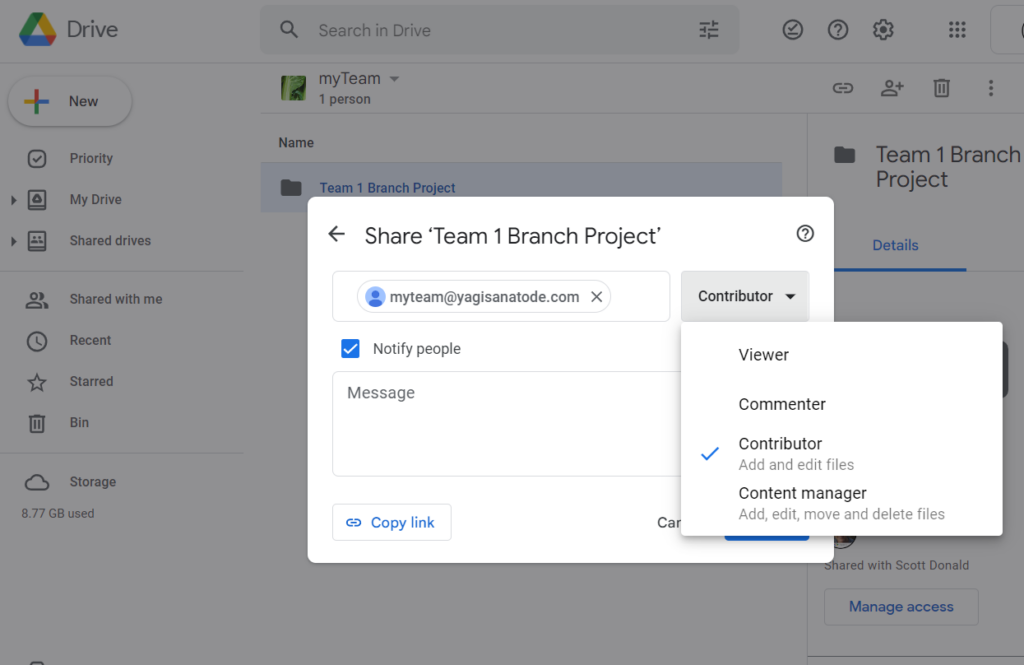1024x665 pixels.
Task: Click the share person-plus icon
Action: [x=892, y=88]
